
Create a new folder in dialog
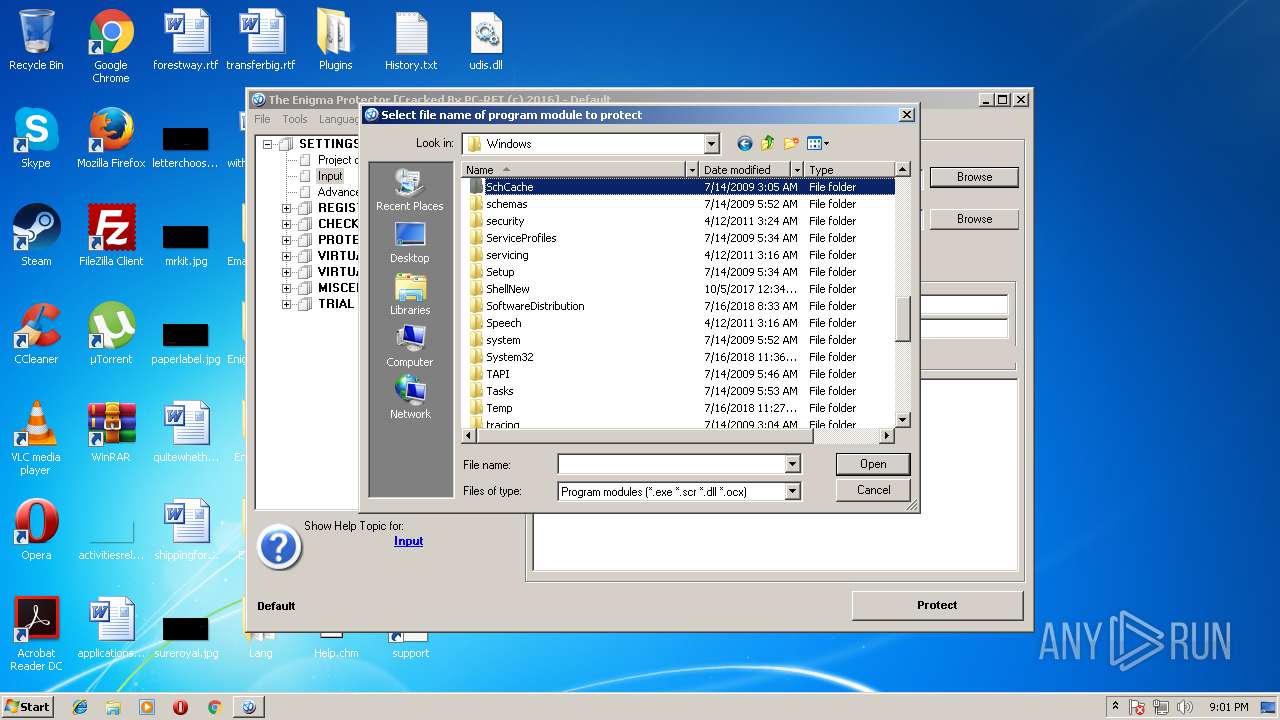(791, 144)
